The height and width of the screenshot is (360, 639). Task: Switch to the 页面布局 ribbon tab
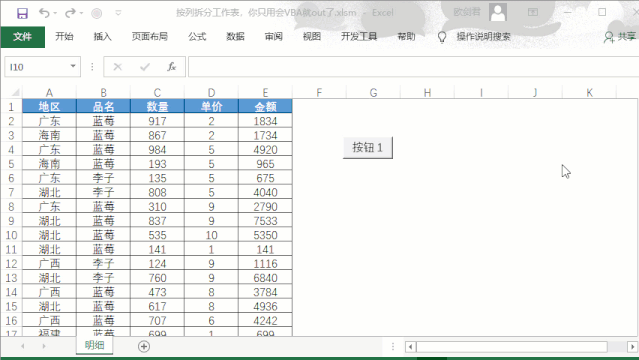(x=150, y=37)
